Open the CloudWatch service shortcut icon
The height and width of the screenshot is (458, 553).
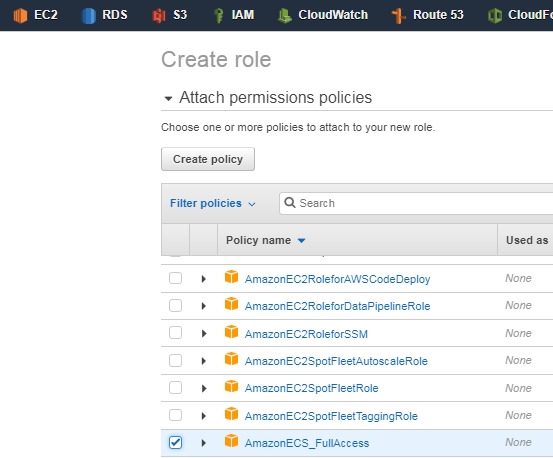coord(284,16)
